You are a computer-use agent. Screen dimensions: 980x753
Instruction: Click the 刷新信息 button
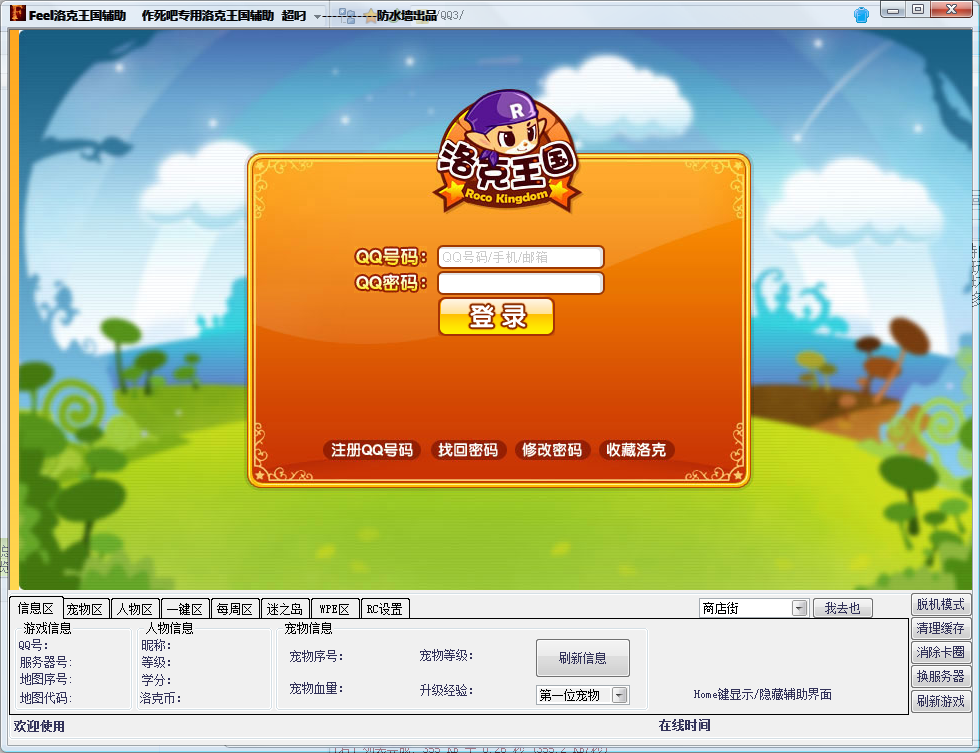(582, 657)
